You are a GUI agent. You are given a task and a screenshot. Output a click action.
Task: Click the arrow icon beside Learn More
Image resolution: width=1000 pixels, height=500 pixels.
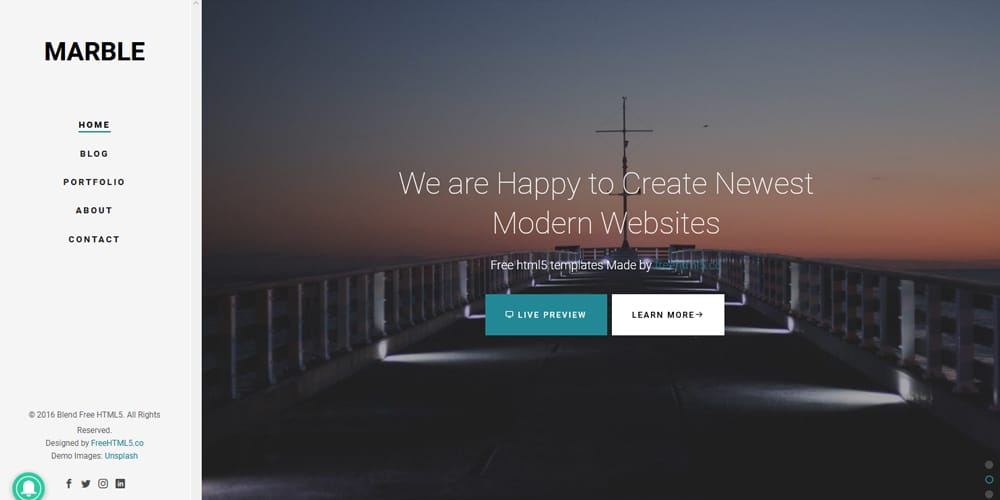699,314
